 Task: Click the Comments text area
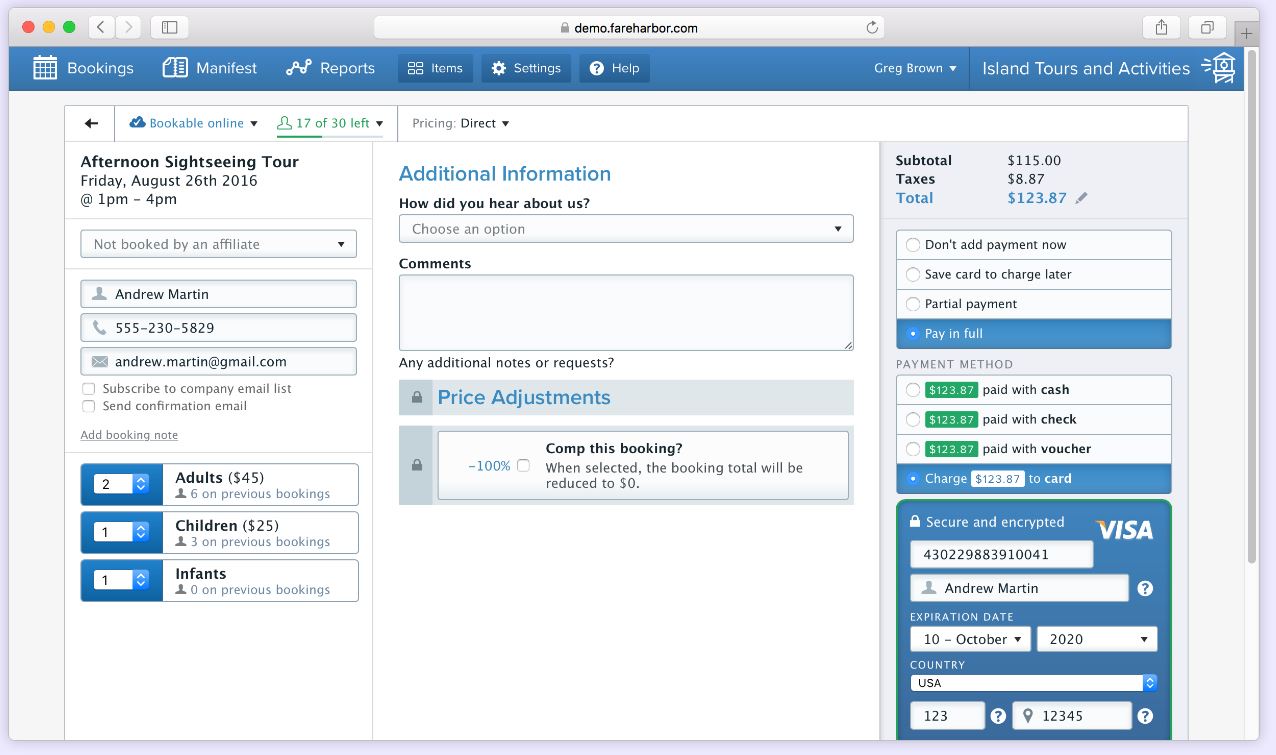(626, 313)
